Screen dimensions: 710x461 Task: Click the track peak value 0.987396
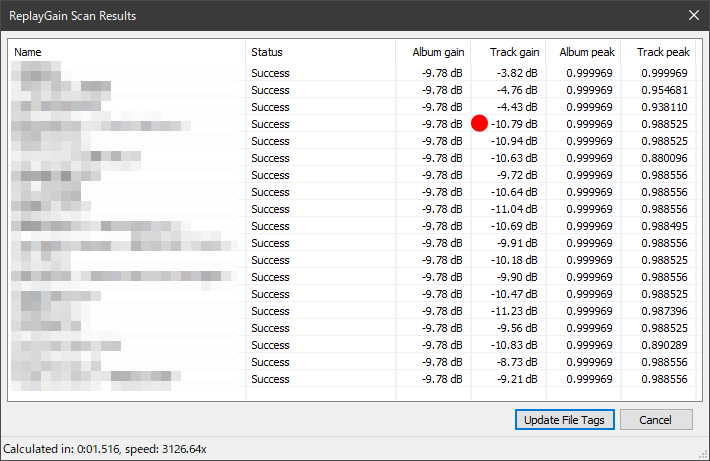[x=664, y=311]
